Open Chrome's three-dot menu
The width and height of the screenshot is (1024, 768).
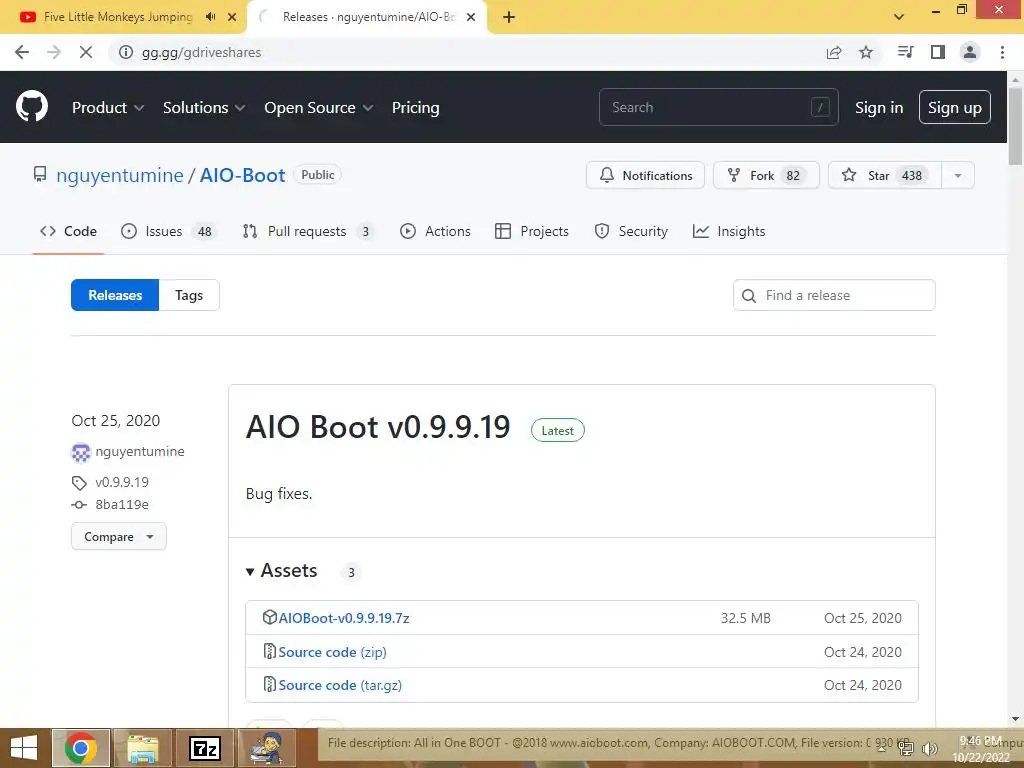click(x=1002, y=52)
